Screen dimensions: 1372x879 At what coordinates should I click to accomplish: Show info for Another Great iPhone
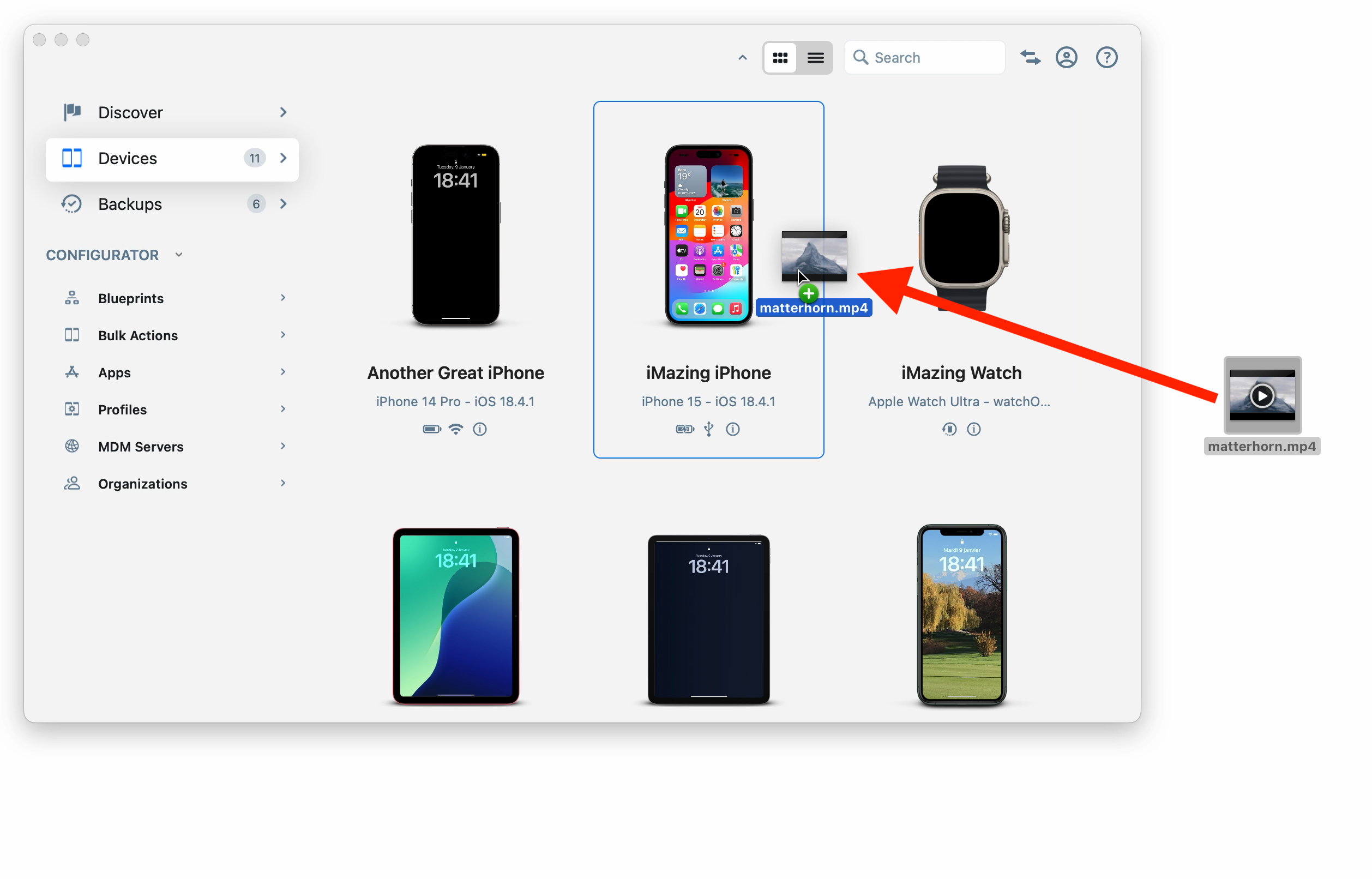(x=479, y=429)
